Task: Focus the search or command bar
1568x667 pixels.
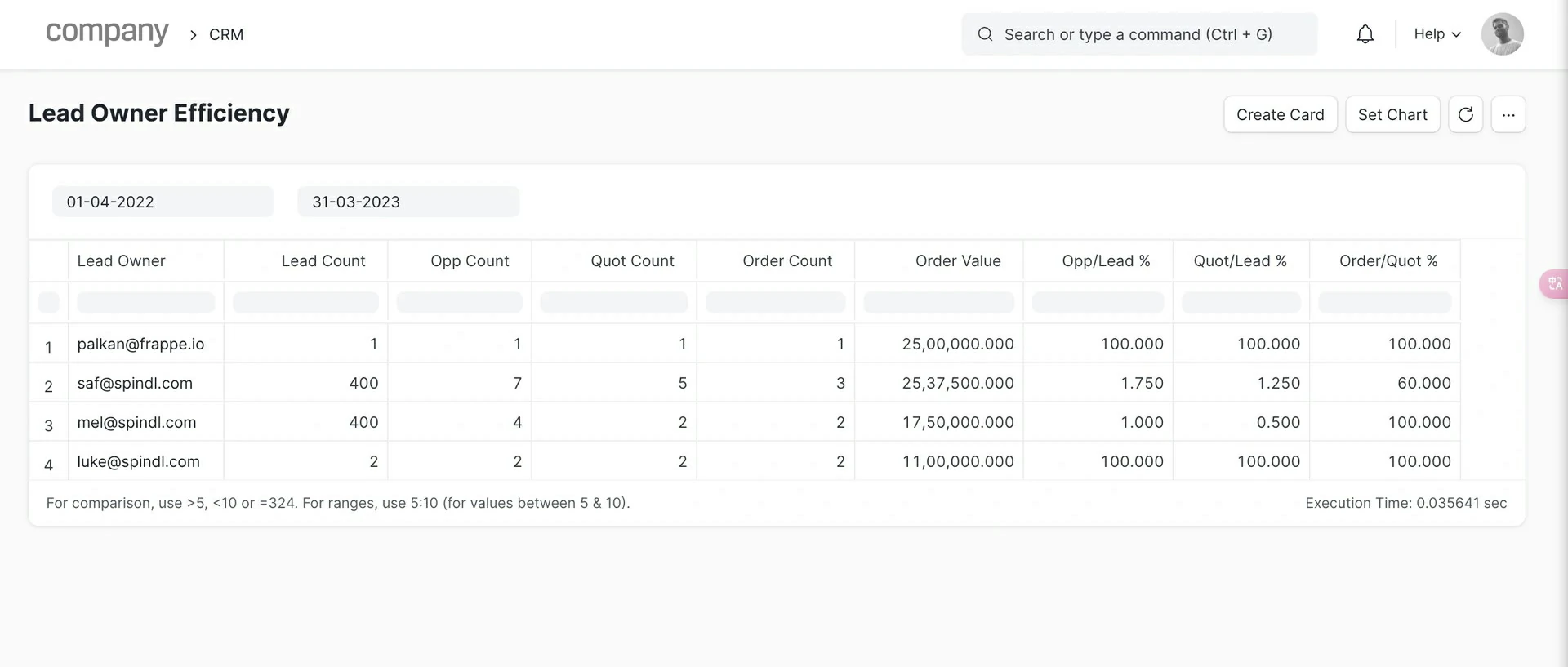Action: click(x=1138, y=34)
